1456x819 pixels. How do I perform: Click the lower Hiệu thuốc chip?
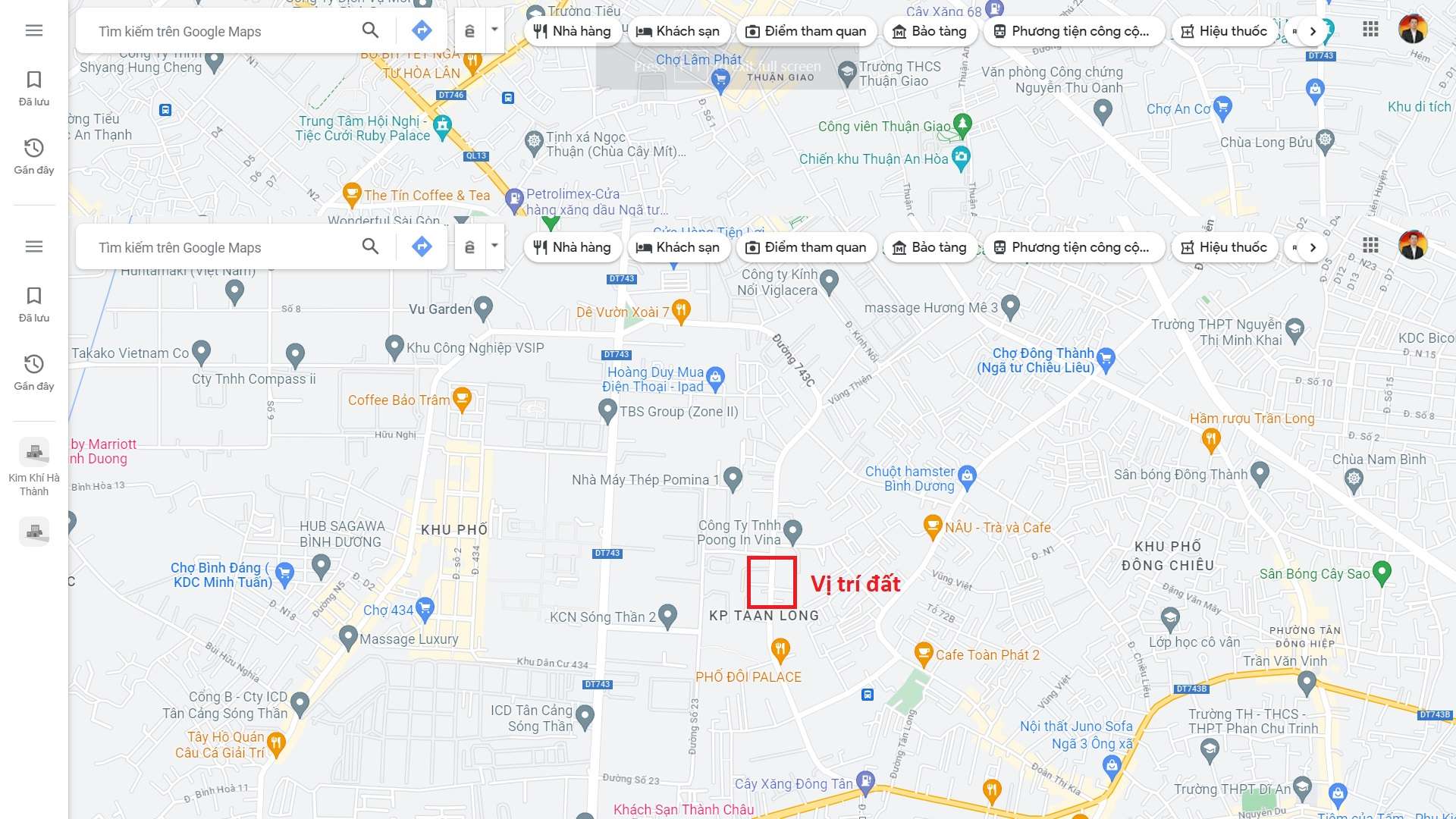pos(1224,247)
